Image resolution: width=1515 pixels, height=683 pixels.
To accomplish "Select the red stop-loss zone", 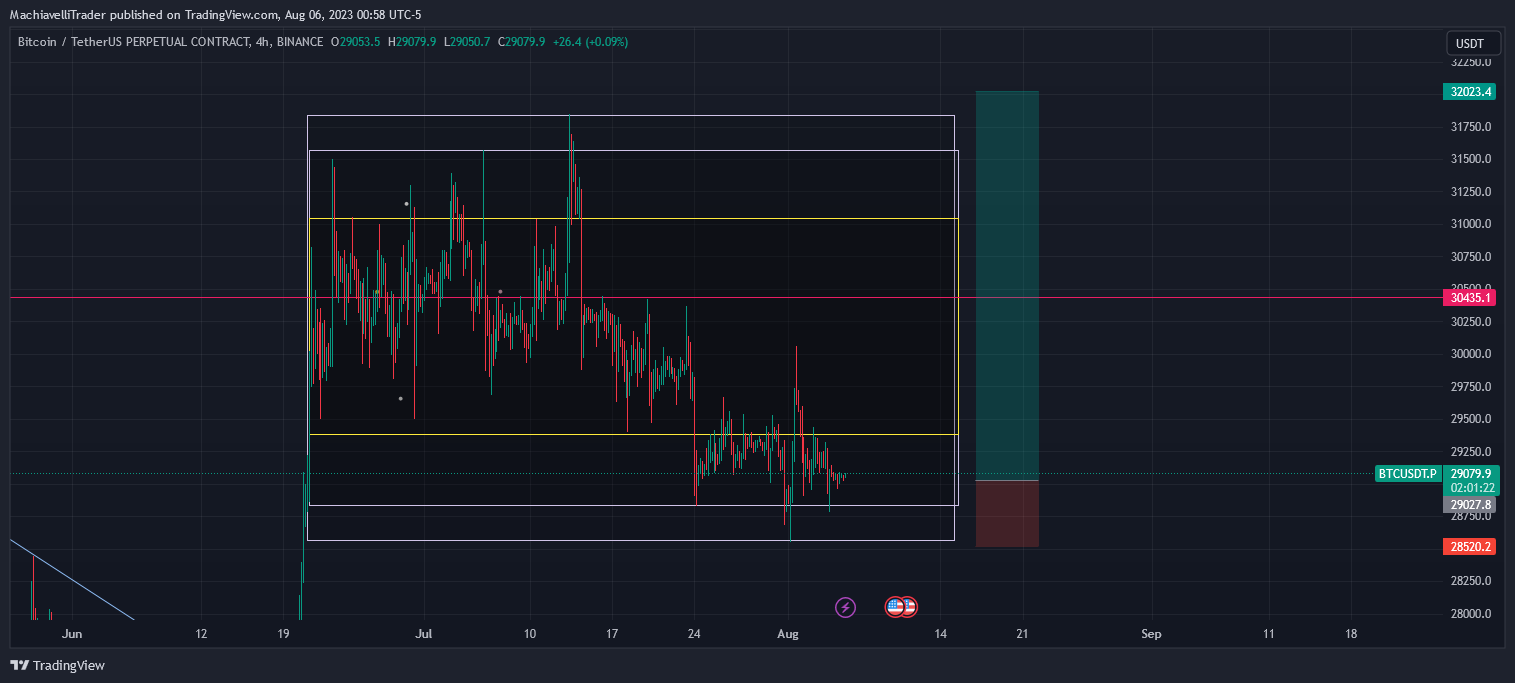I will tap(1007, 514).
